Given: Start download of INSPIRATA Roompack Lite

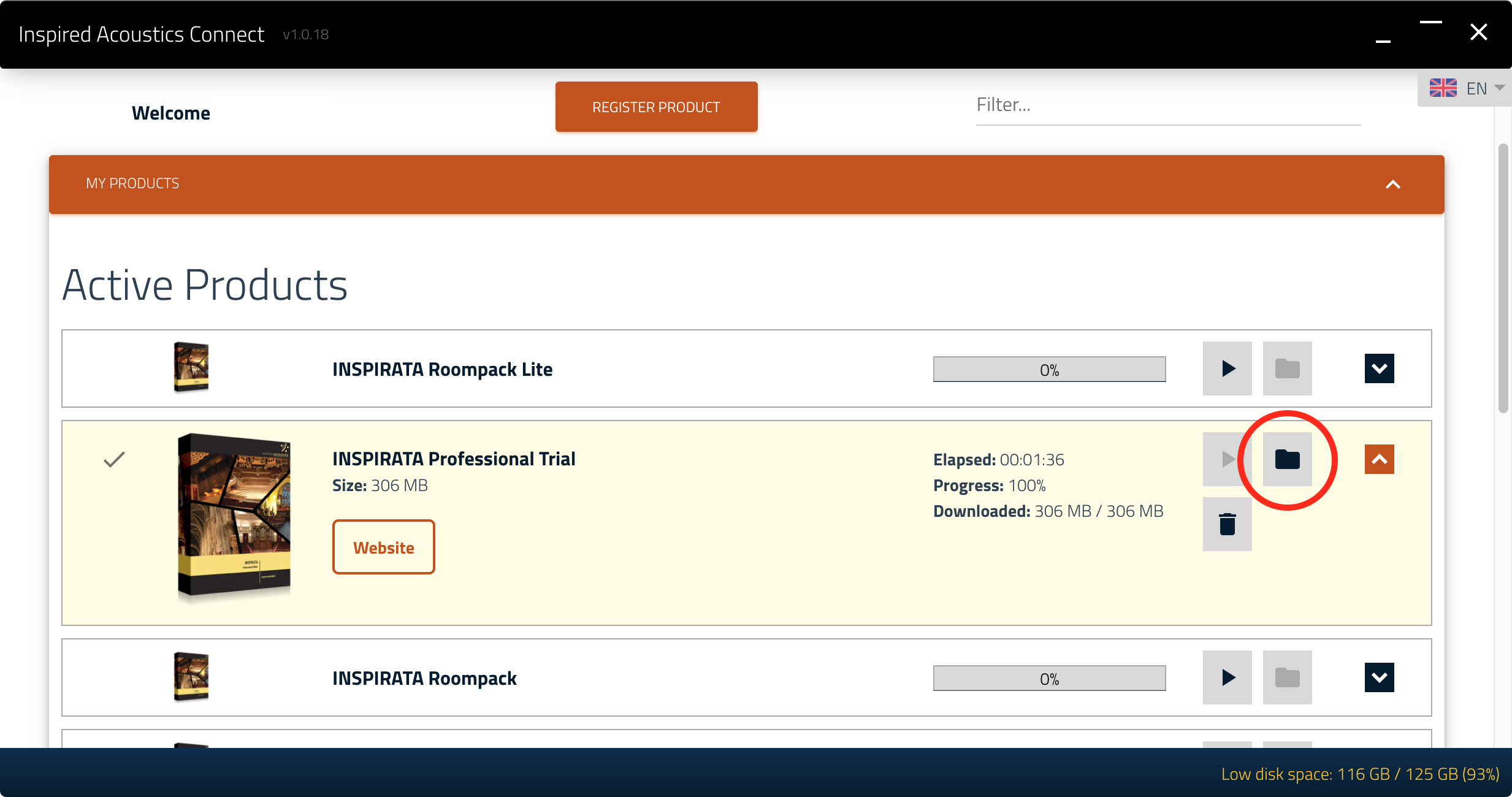Looking at the screenshot, I should tap(1227, 368).
